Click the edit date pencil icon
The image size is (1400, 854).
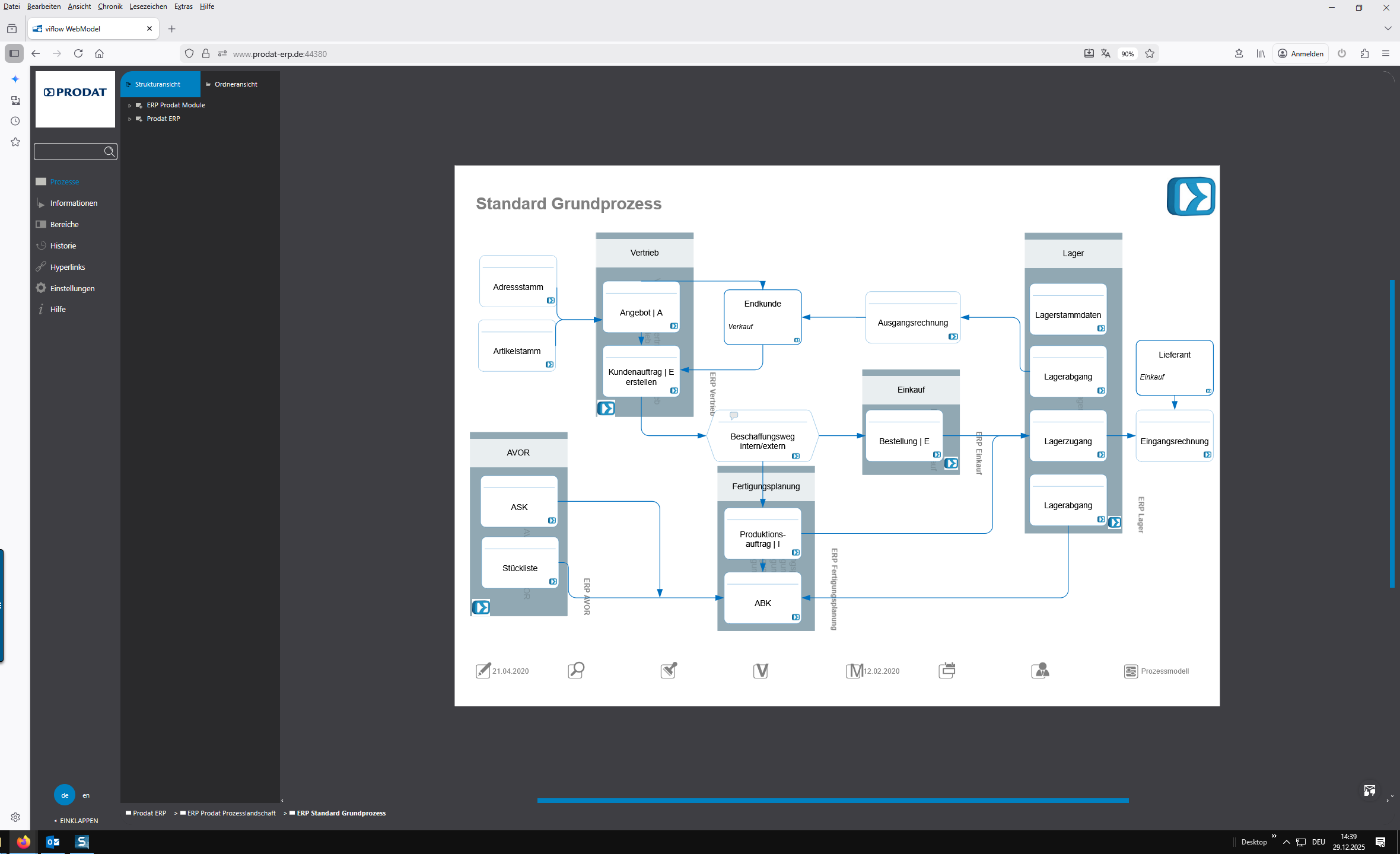(x=483, y=670)
